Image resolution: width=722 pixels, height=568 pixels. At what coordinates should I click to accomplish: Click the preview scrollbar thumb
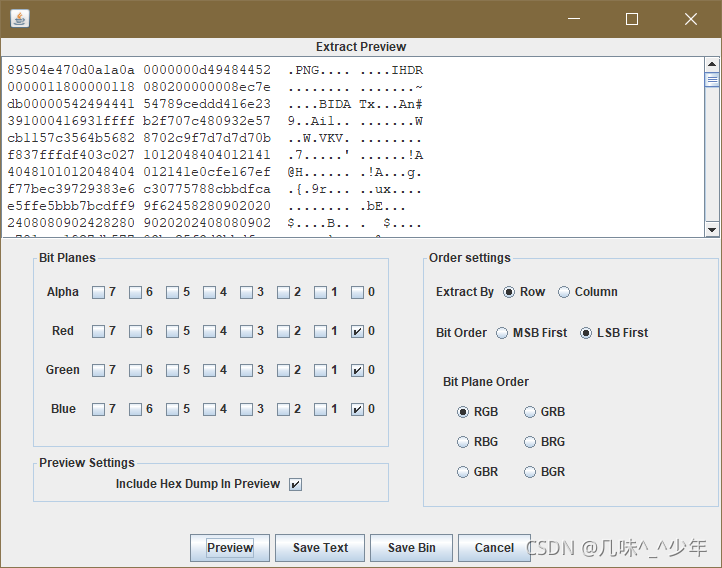click(712, 79)
